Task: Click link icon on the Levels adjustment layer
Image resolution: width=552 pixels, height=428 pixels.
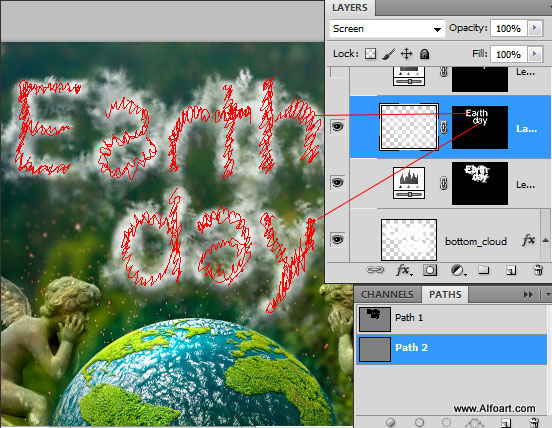Action: [444, 183]
